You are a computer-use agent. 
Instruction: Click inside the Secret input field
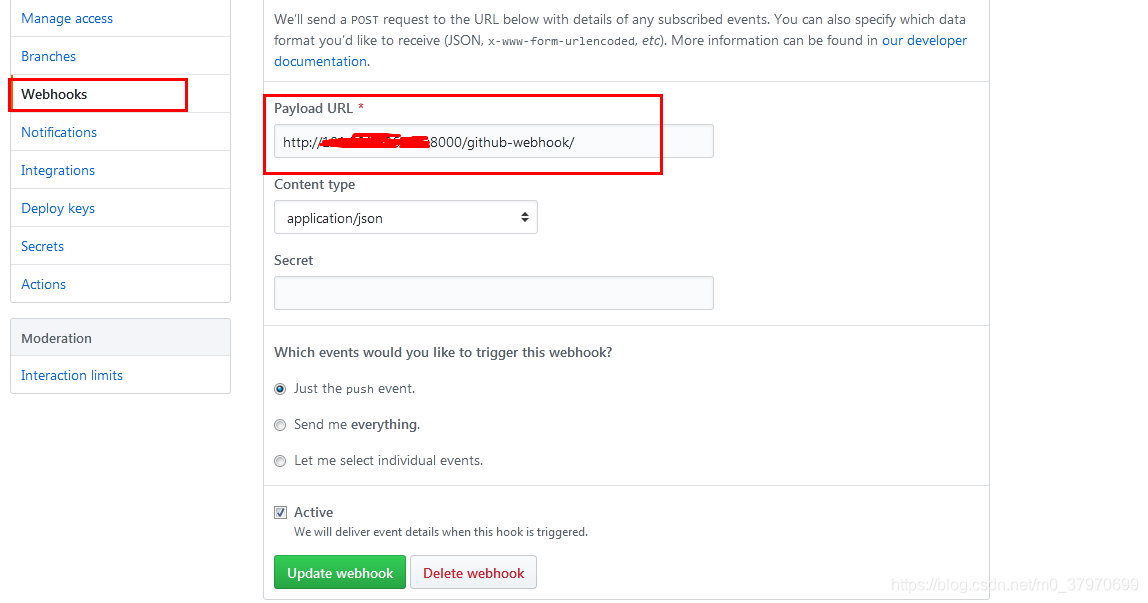coord(493,292)
